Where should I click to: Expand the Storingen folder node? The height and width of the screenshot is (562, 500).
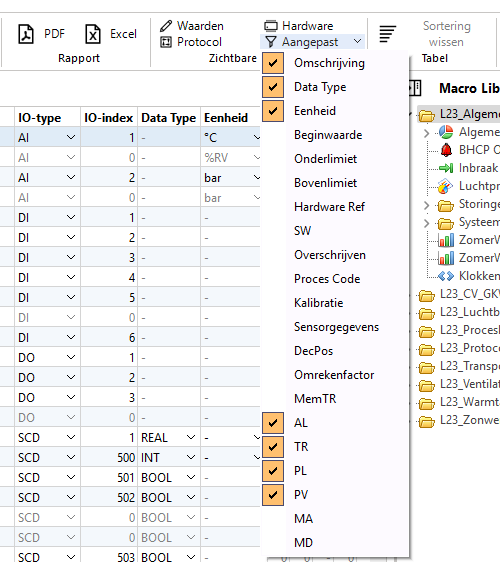click(x=426, y=205)
